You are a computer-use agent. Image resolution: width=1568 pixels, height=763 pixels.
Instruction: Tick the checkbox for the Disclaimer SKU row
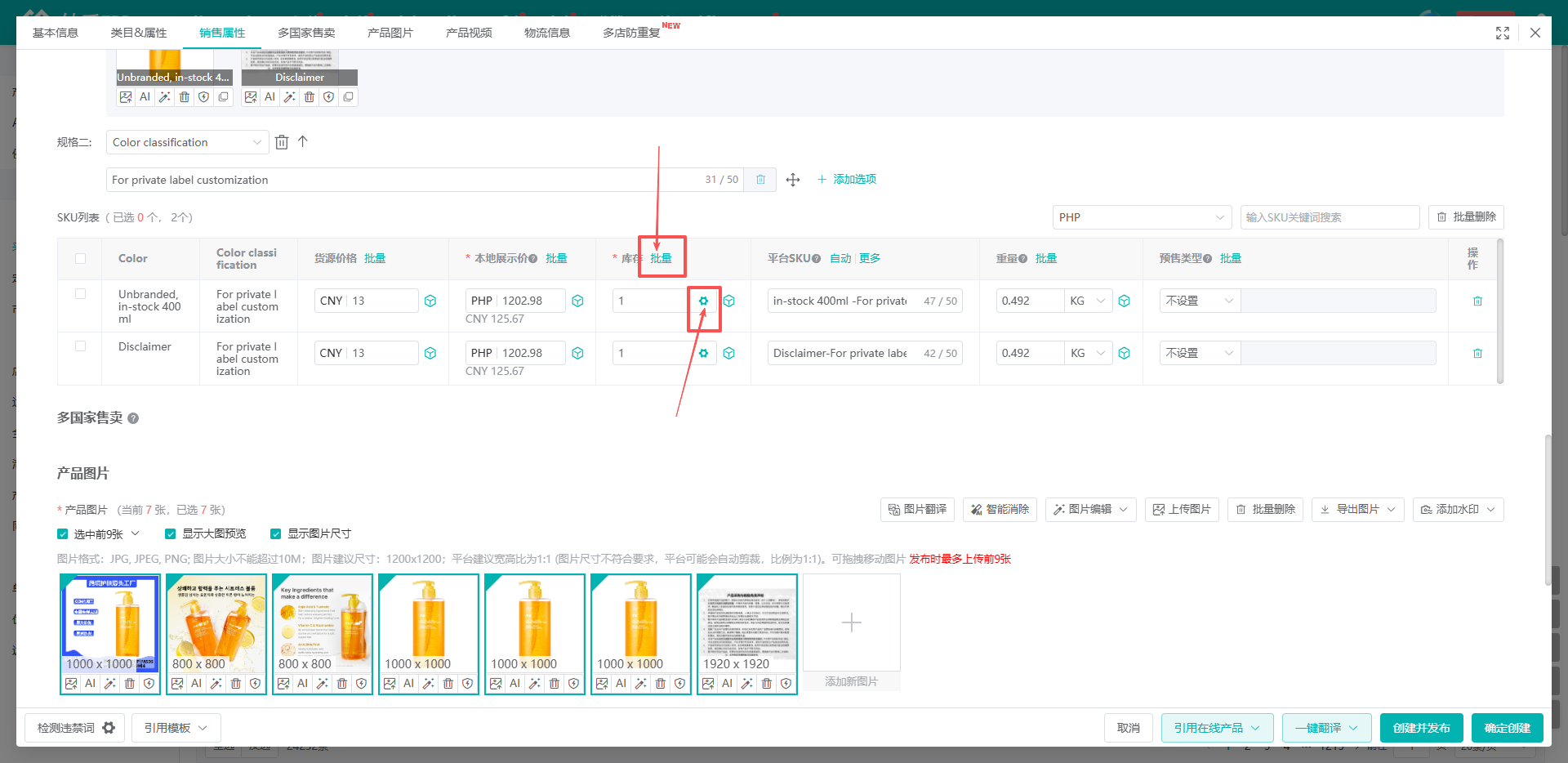80,346
